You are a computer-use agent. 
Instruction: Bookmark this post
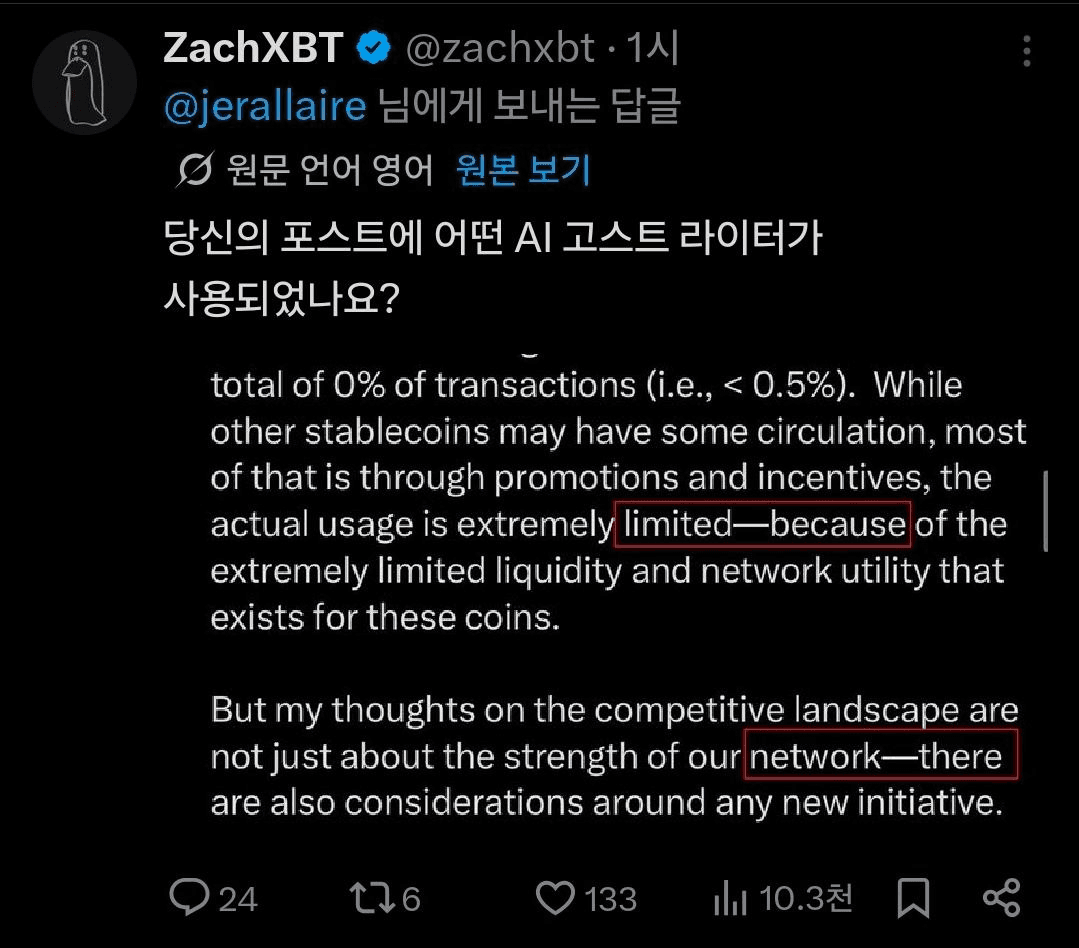pos(913,898)
